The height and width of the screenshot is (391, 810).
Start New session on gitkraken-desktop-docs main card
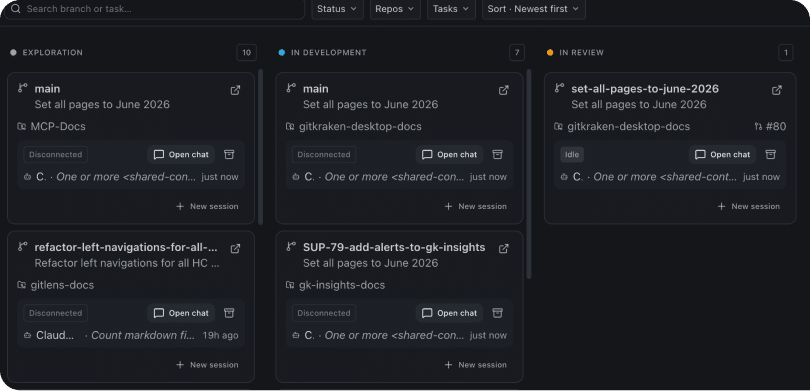pos(476,206)
